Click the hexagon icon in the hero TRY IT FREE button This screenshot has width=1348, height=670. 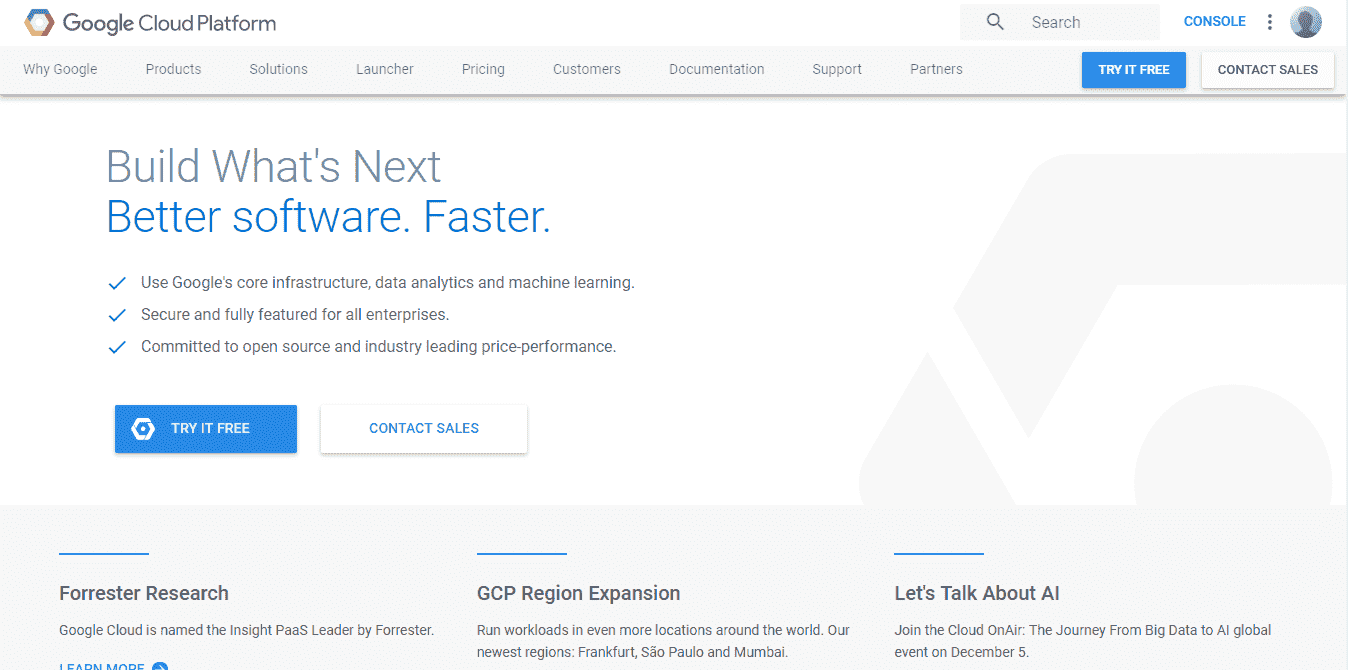pyautogui.click(x=143, y=429)
